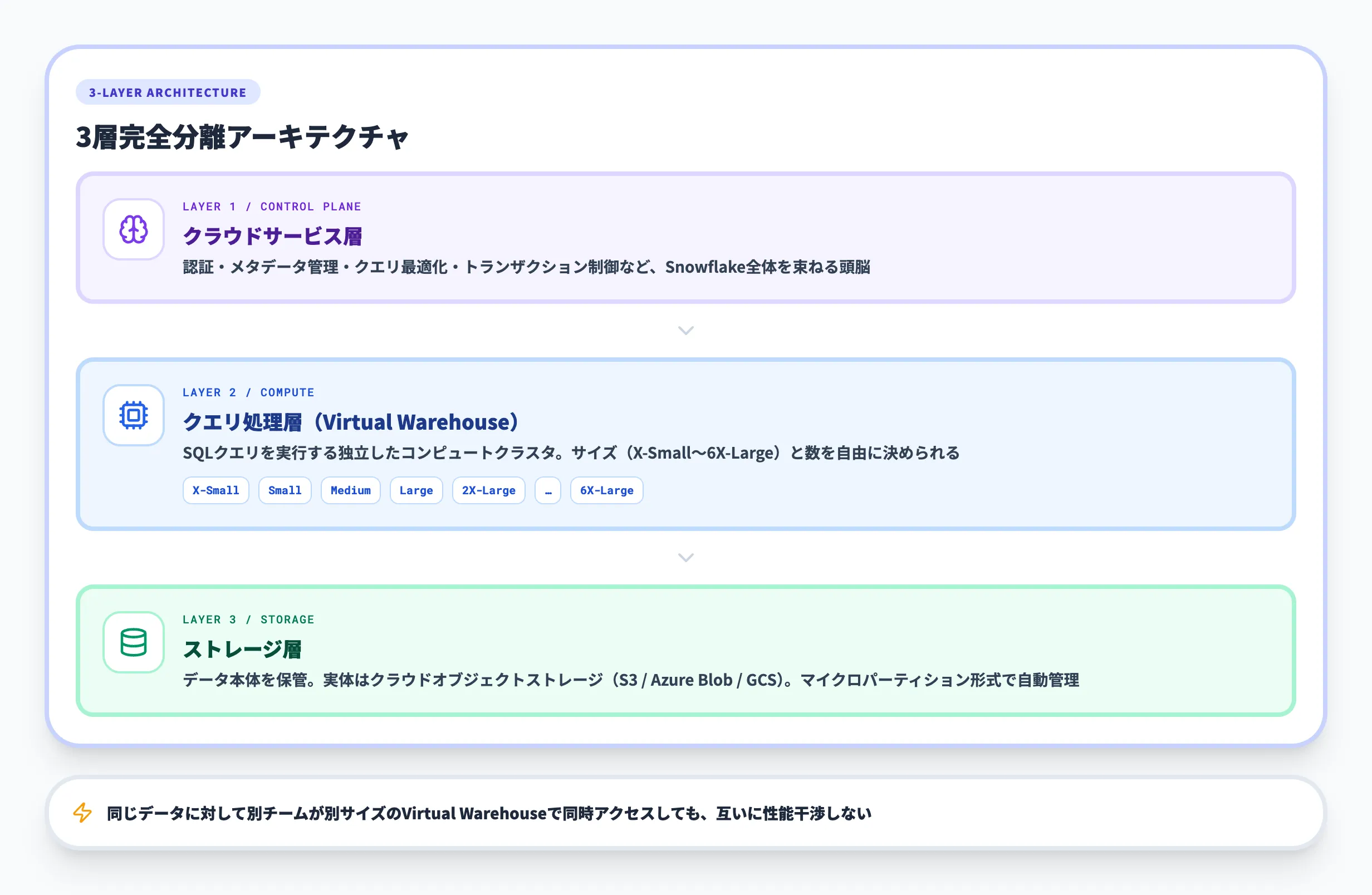This screenshot has height=895, width=1372.
Task: Click the blue processor icon next to クエリ処理層
Action: [133, 416]
